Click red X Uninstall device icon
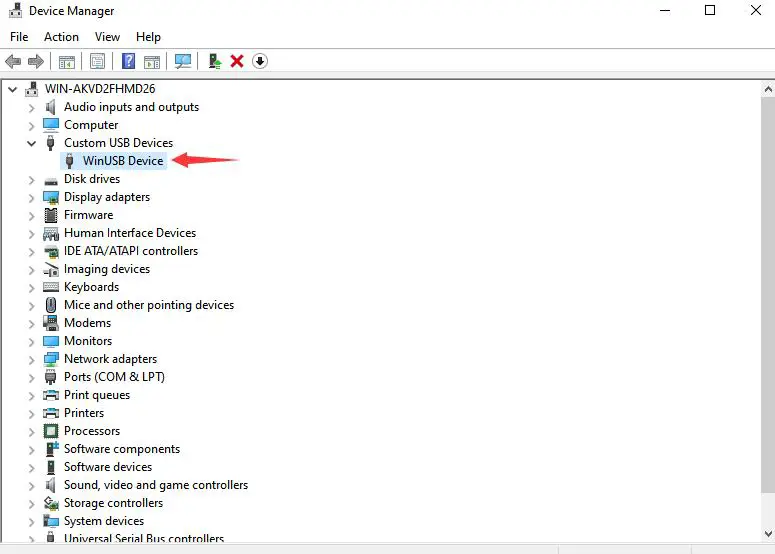Image resolution: width=775 pixels, height=554 pixels. (237, 61)
